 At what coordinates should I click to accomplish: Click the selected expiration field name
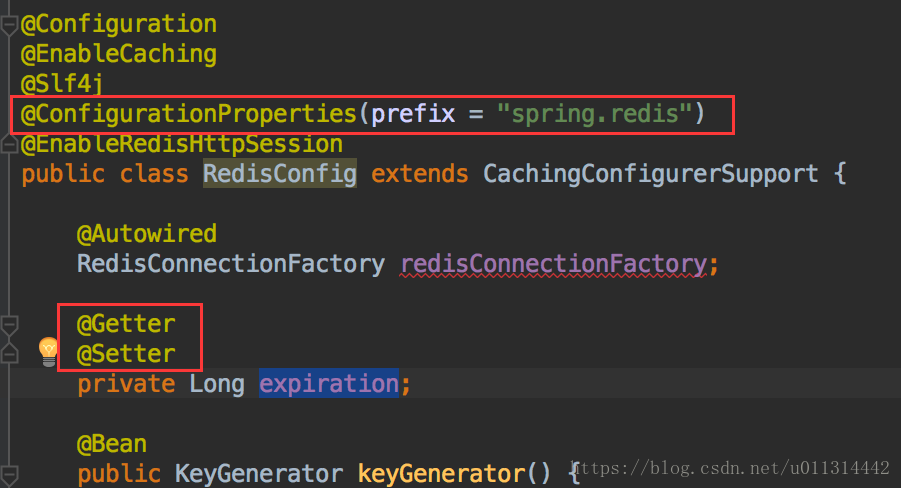coord(329,383)
